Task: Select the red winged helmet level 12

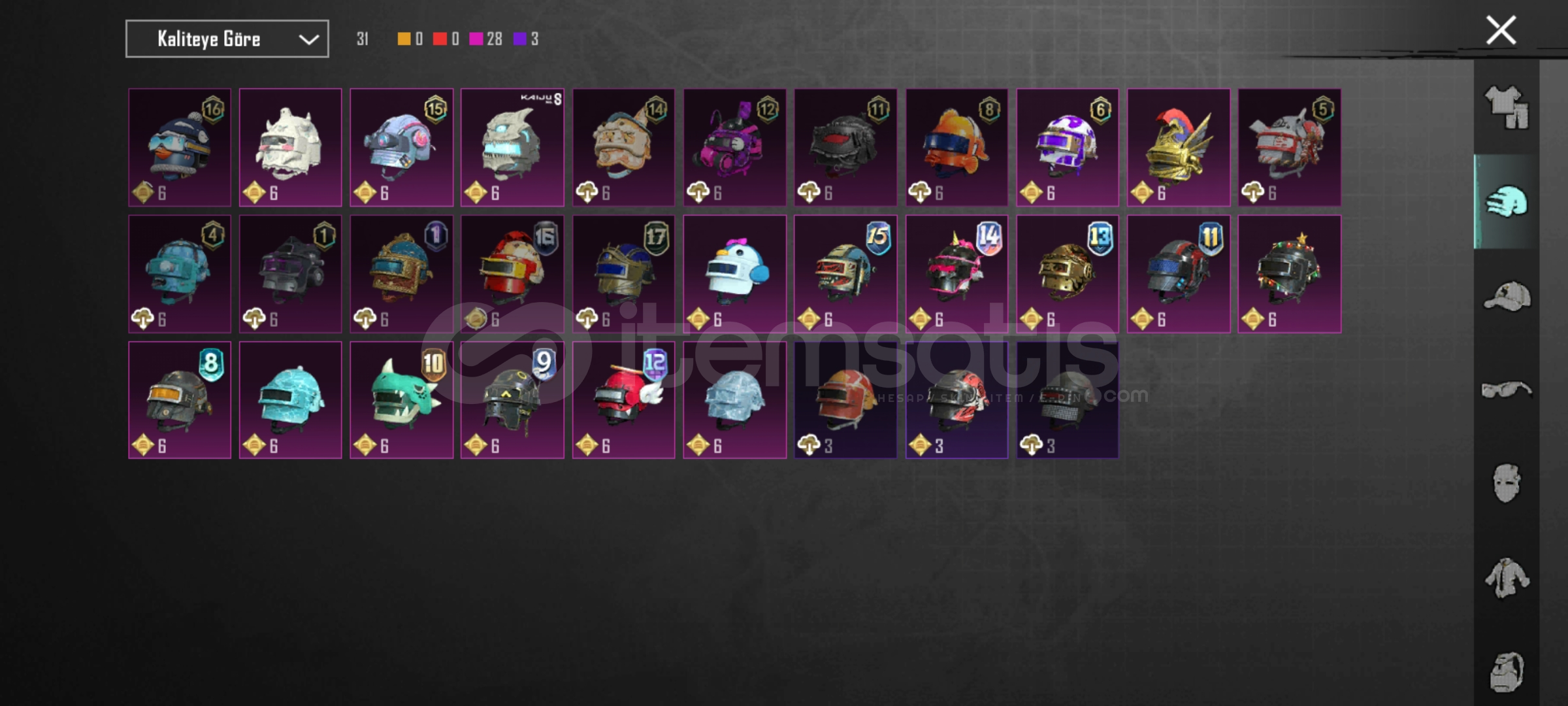Action: tap(624, 400)
